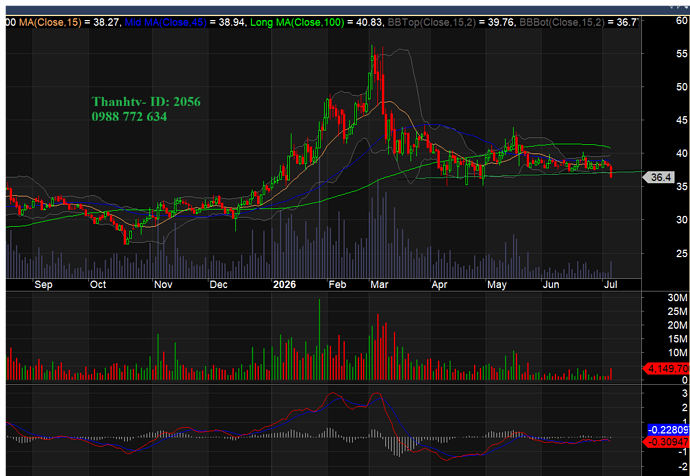Image resolution: width=690 pixels, height=476 pixels.
Task: Click the 36.4 current price tag
Action: point(659,177)
